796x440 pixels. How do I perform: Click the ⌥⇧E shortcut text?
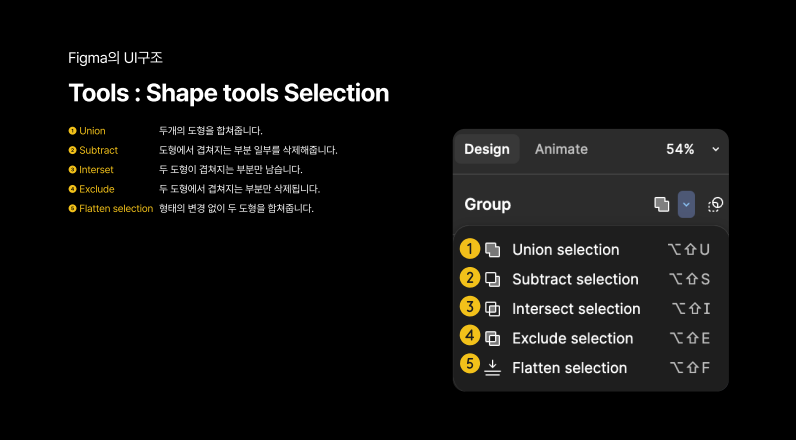[689, 338]
